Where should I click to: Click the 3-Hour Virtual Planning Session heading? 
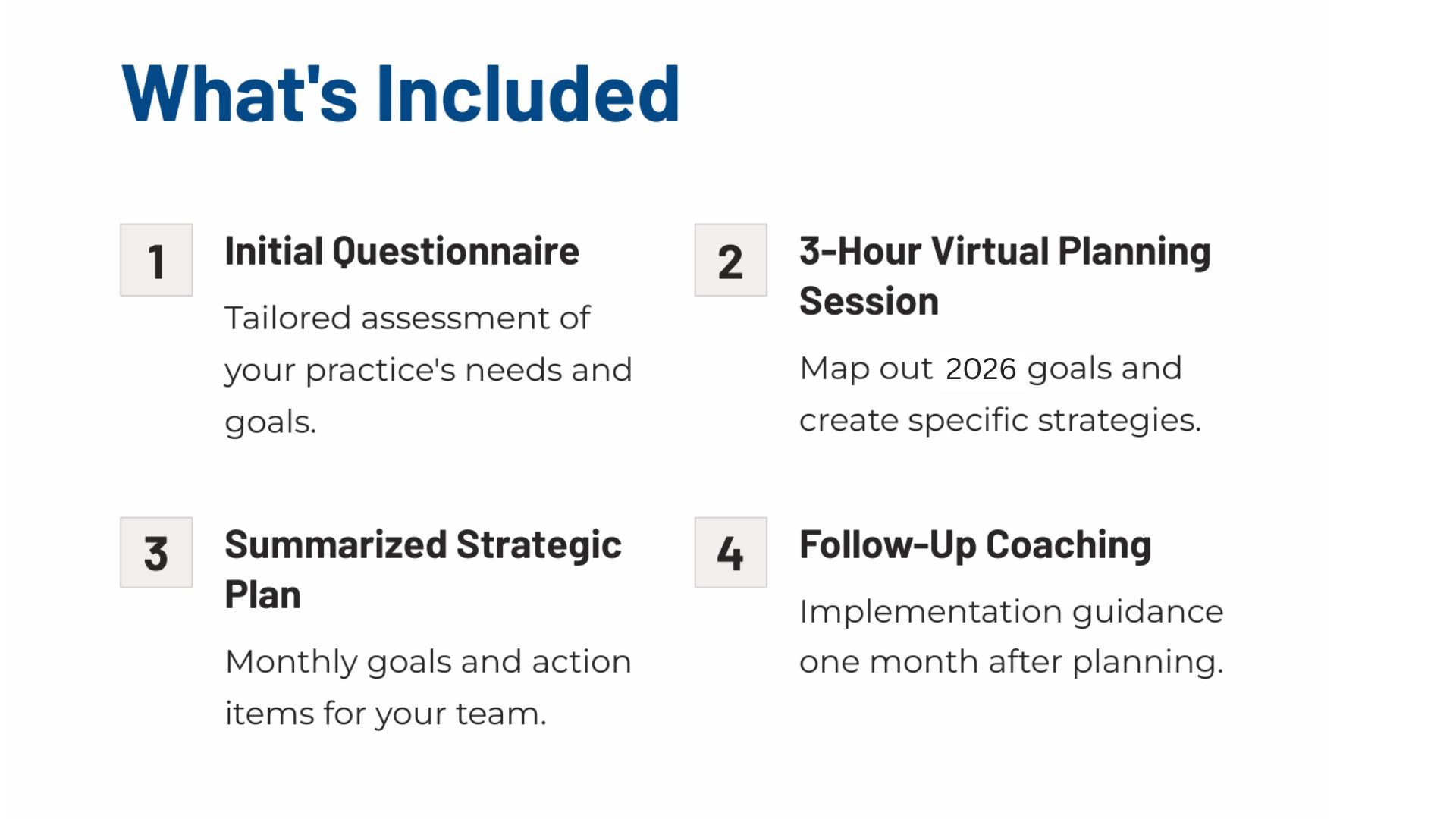tap(1005, 276)
